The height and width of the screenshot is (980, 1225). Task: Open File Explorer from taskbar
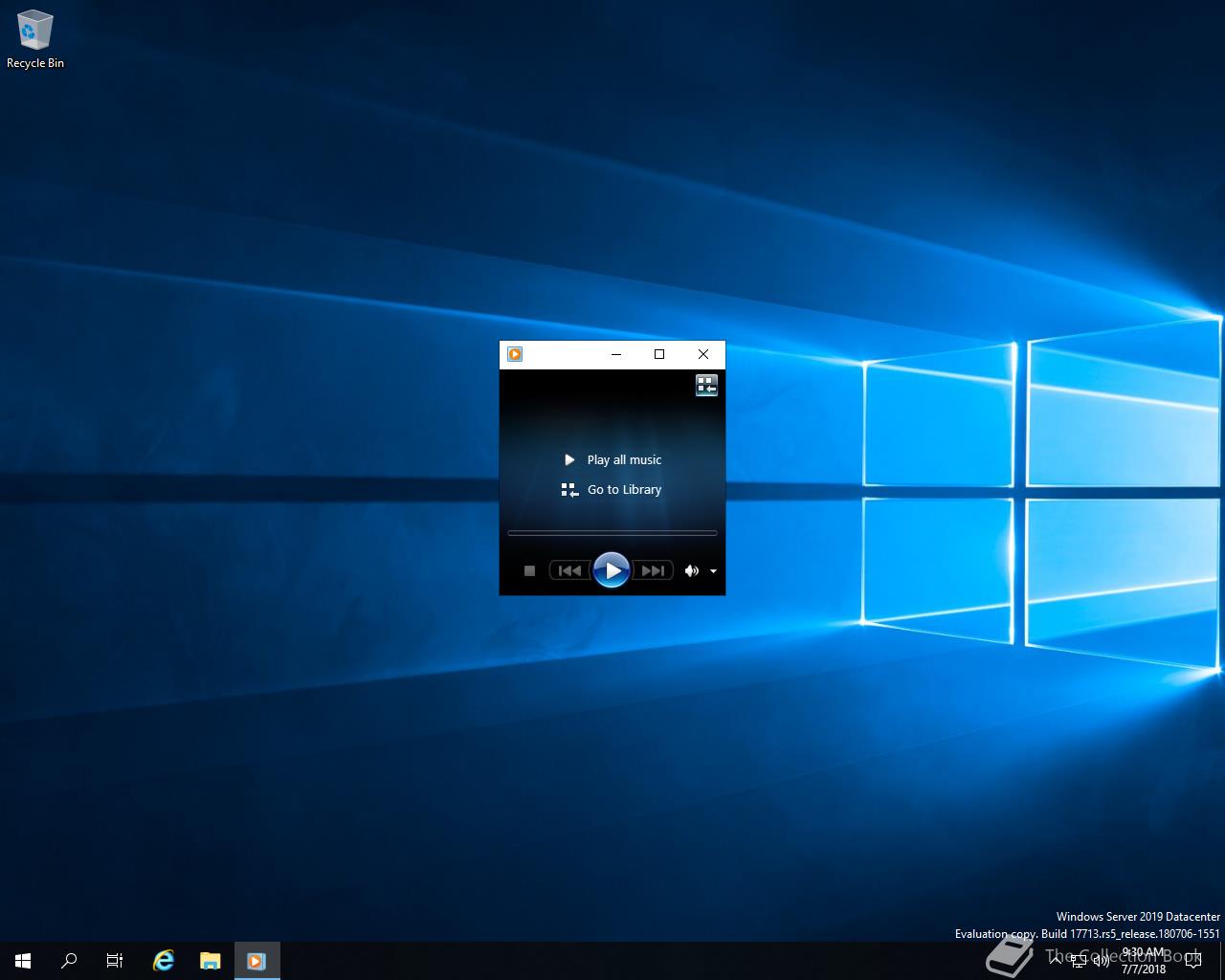point(210,961)
